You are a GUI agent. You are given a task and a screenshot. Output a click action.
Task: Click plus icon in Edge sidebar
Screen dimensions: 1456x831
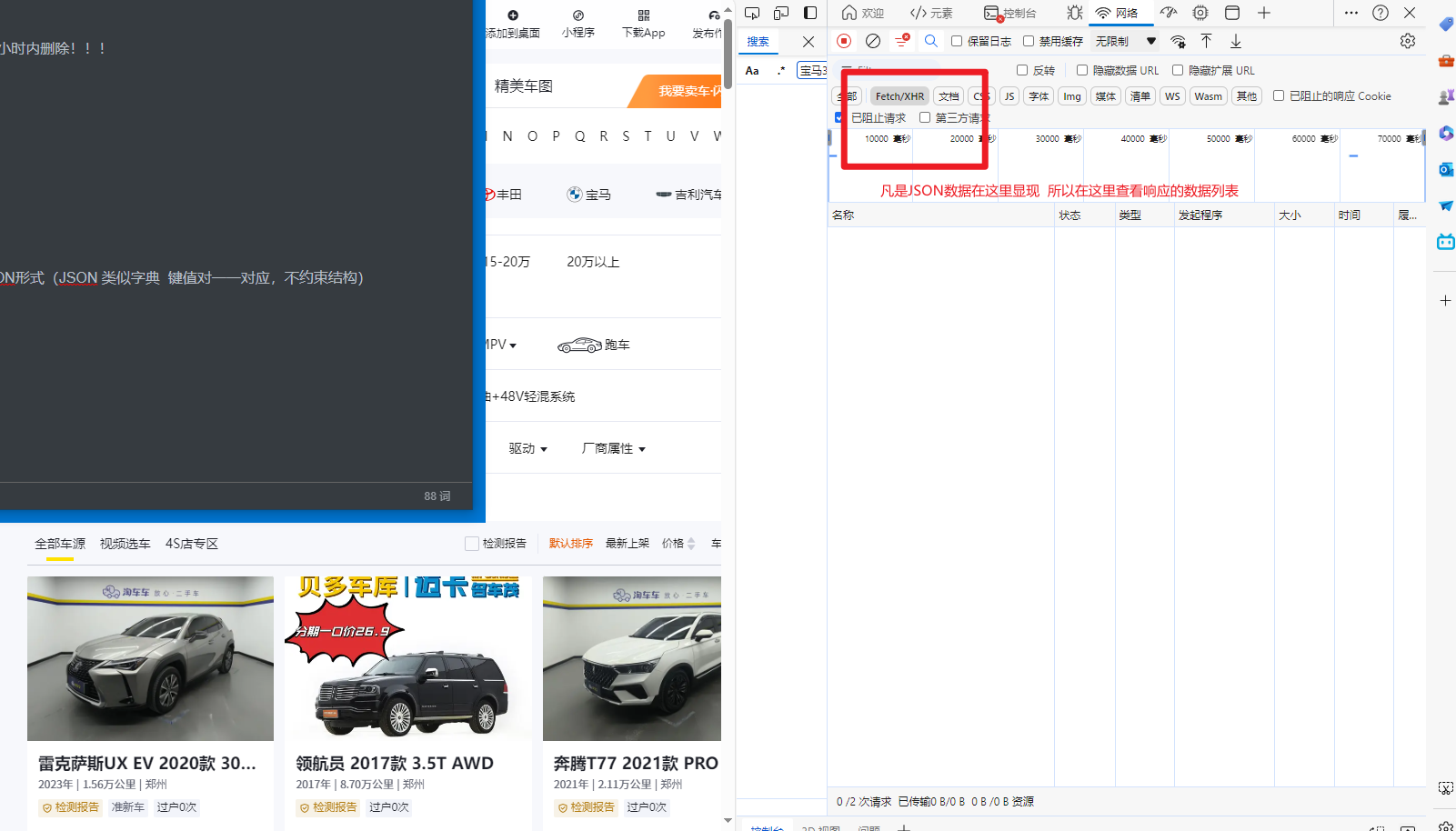tap(1445, 300)
